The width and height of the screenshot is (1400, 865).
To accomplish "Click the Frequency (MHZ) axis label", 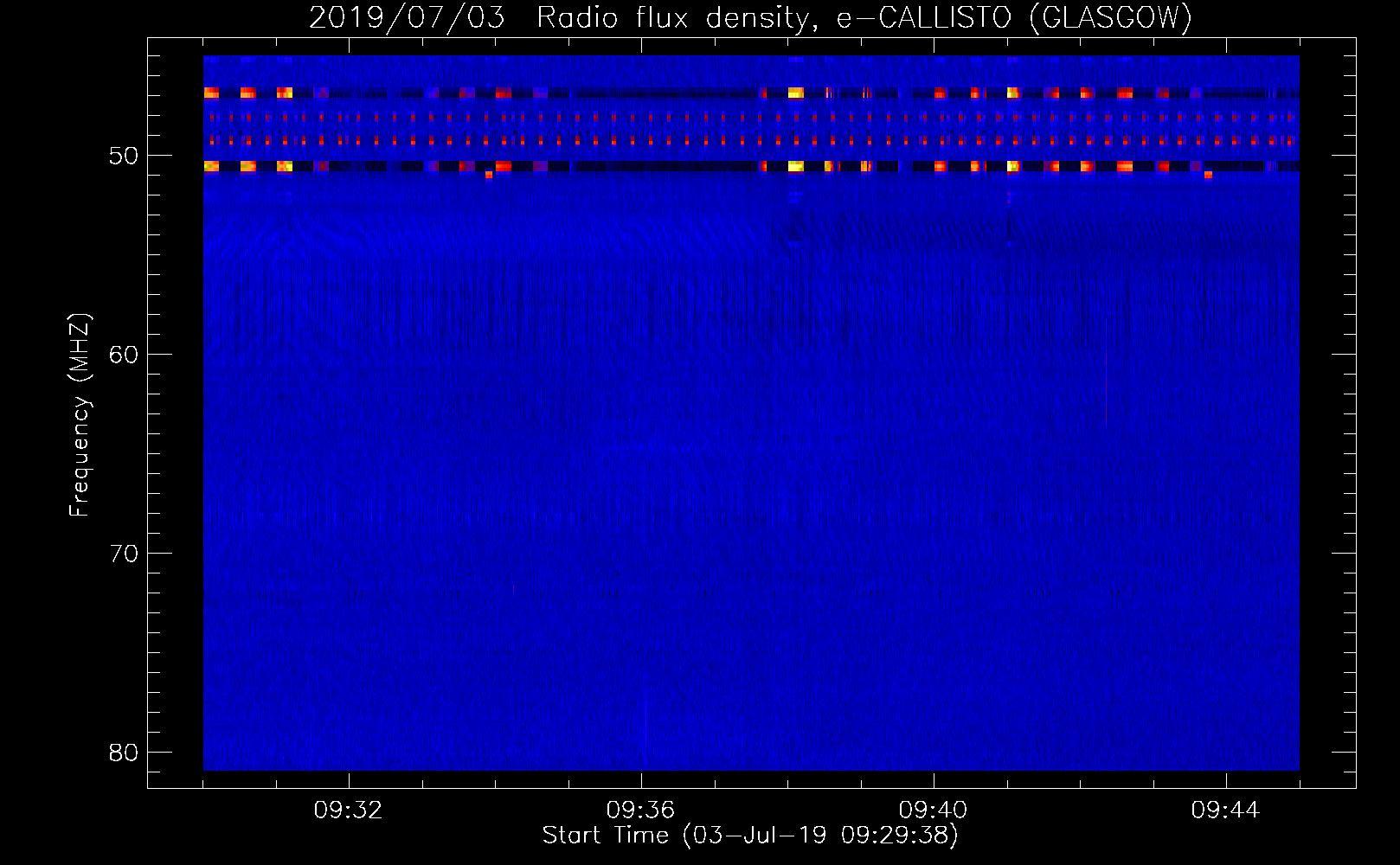I will point(80,415).
